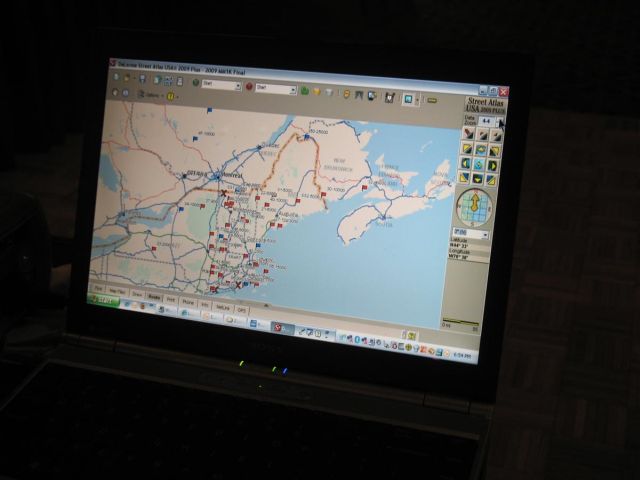This screenshot has width=640, height=480.
Task: Click the Data Zoom value field
Action: (486, 121)
